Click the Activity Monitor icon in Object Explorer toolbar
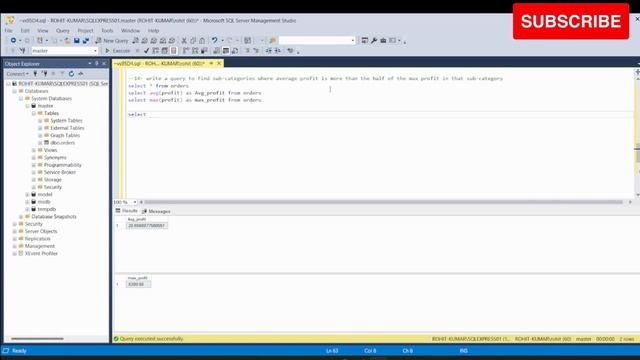This screenshot has width=640, height=360. coord(81,74)
